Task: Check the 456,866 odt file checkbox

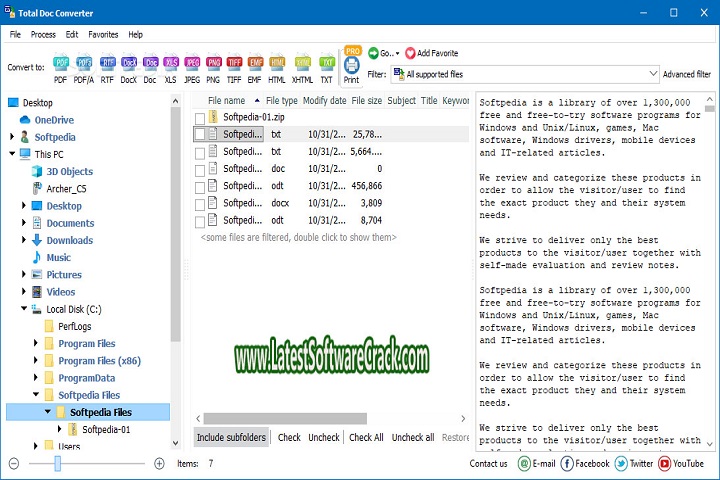Action: pyautogui.click(x=200, y=187)
